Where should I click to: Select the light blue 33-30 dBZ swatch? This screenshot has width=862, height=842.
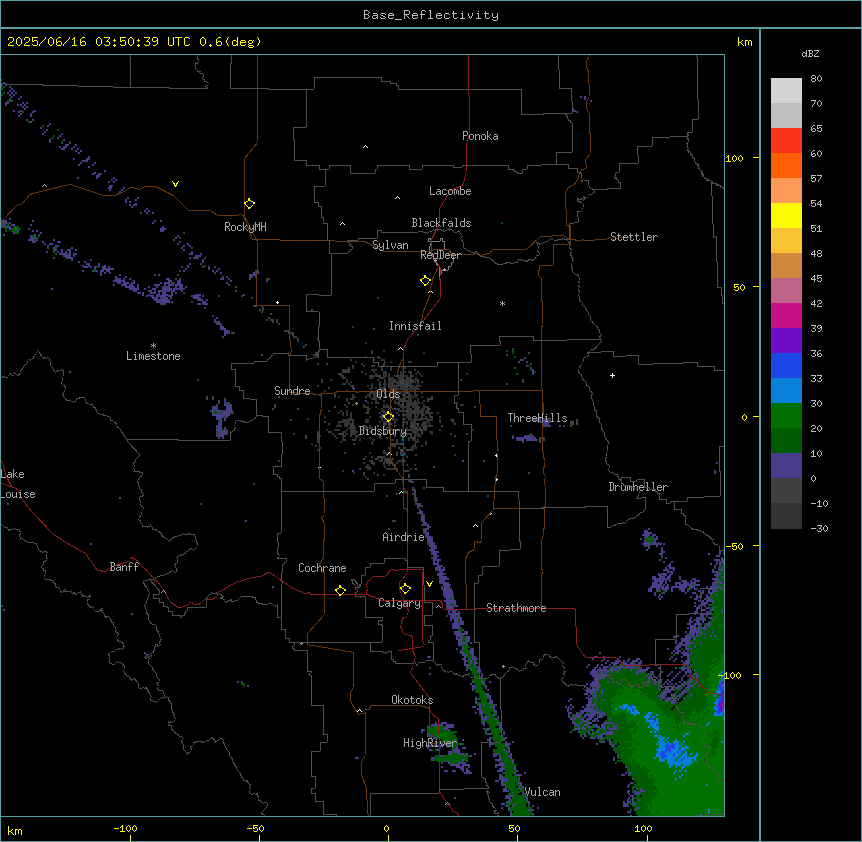[786, 391]
